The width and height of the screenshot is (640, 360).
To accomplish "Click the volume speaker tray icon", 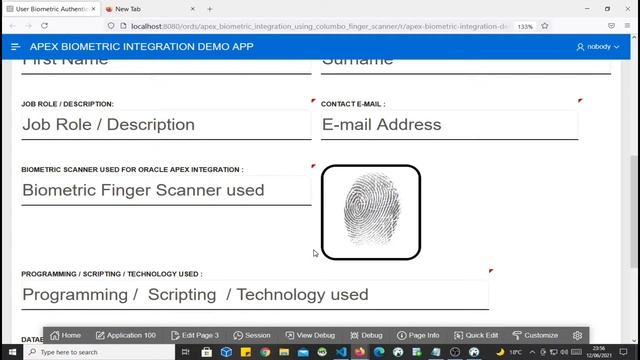I will [x=564, y=352].
